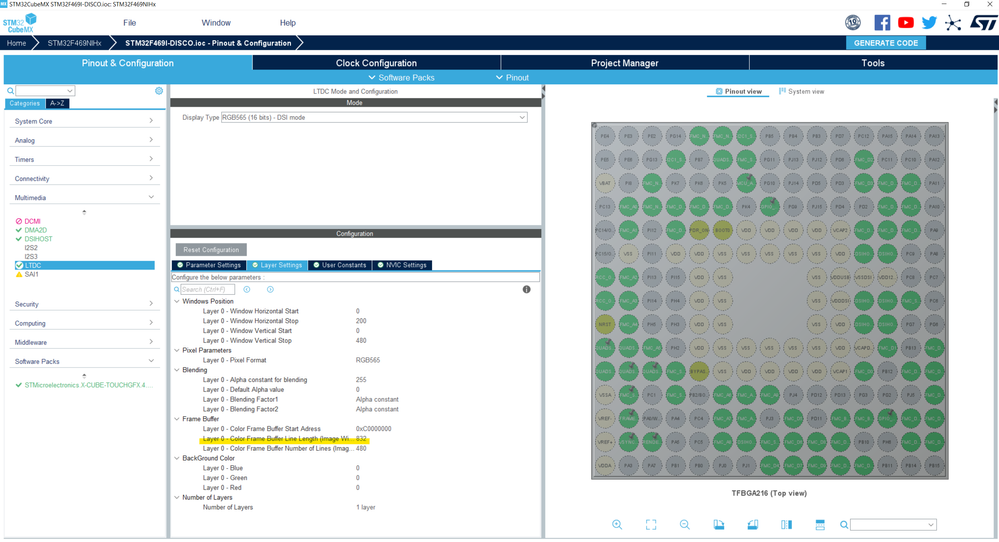This screenshot has height=542, width=999.
Task: Open the Parameter Settings tab
Action: click(x=209, y=265)
